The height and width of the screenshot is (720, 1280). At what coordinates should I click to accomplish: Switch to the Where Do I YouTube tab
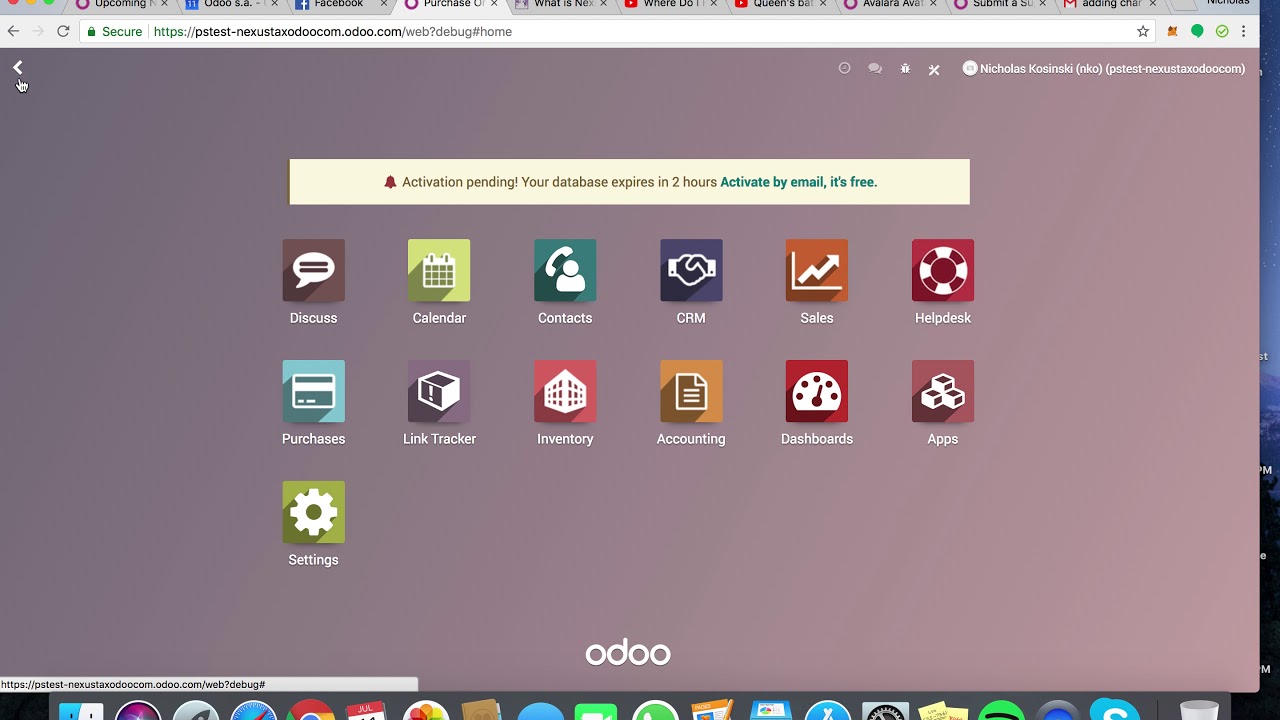pyautogui.click(x=668, y=5)
